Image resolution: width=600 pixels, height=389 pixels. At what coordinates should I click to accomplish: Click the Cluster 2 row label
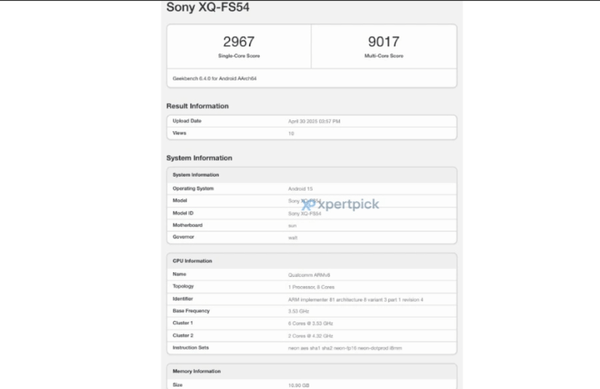pyautogui.click(x=183, y=335)
